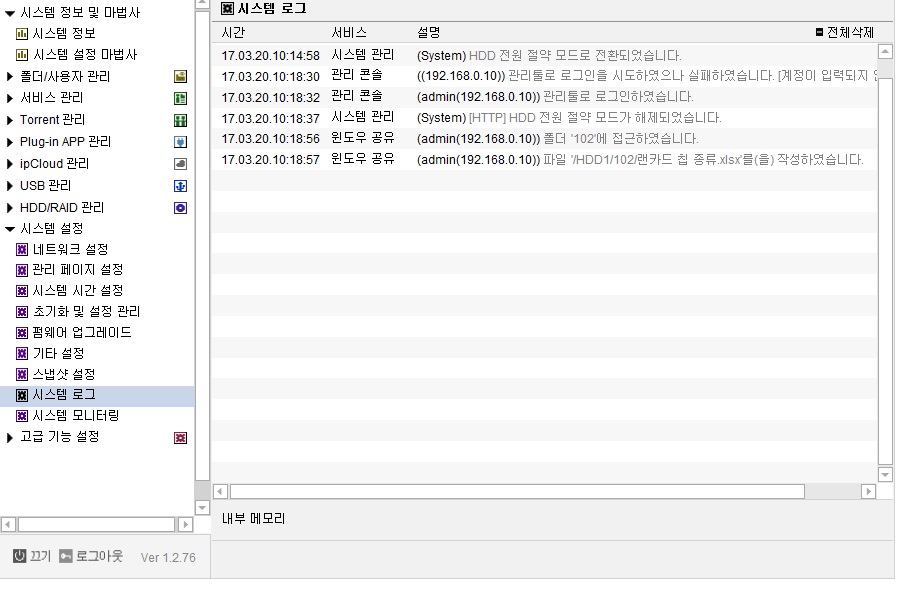
Task: Expand ipCloud 관리 tree node
Action: click(x=9, y=164)
